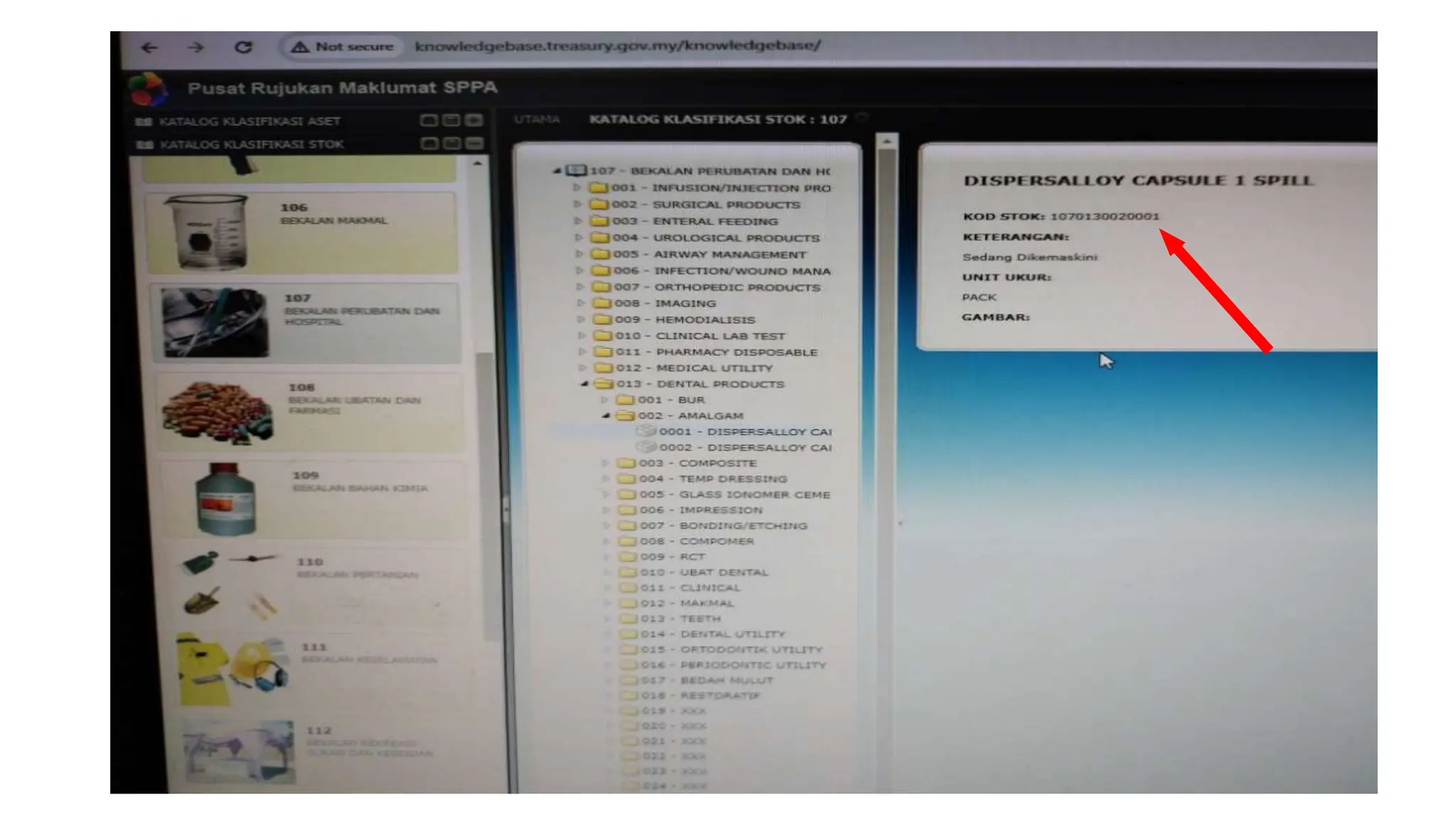Click last panel icon in Katalog Klasifikasi Stok row
The width and height of the screenshot is (1456, 819).
(474, 144)
